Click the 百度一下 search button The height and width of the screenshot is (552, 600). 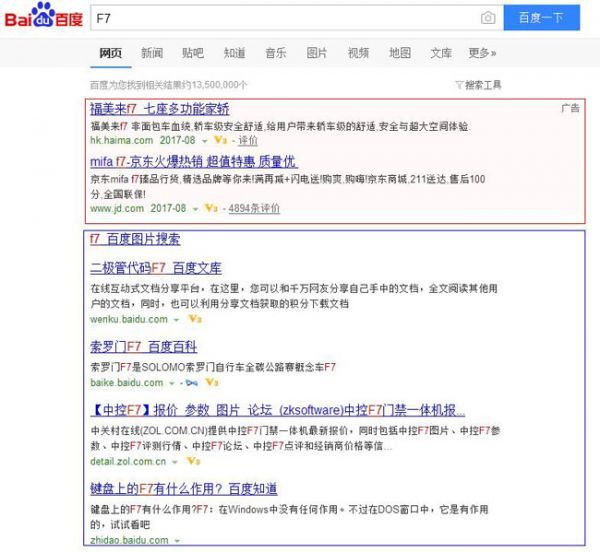[x=541, y=18]
